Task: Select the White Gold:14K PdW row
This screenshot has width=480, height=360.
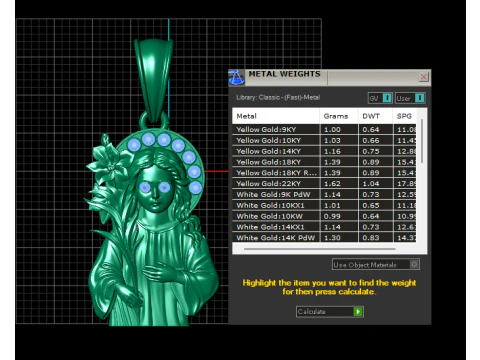Action: (x=324, y=238)
